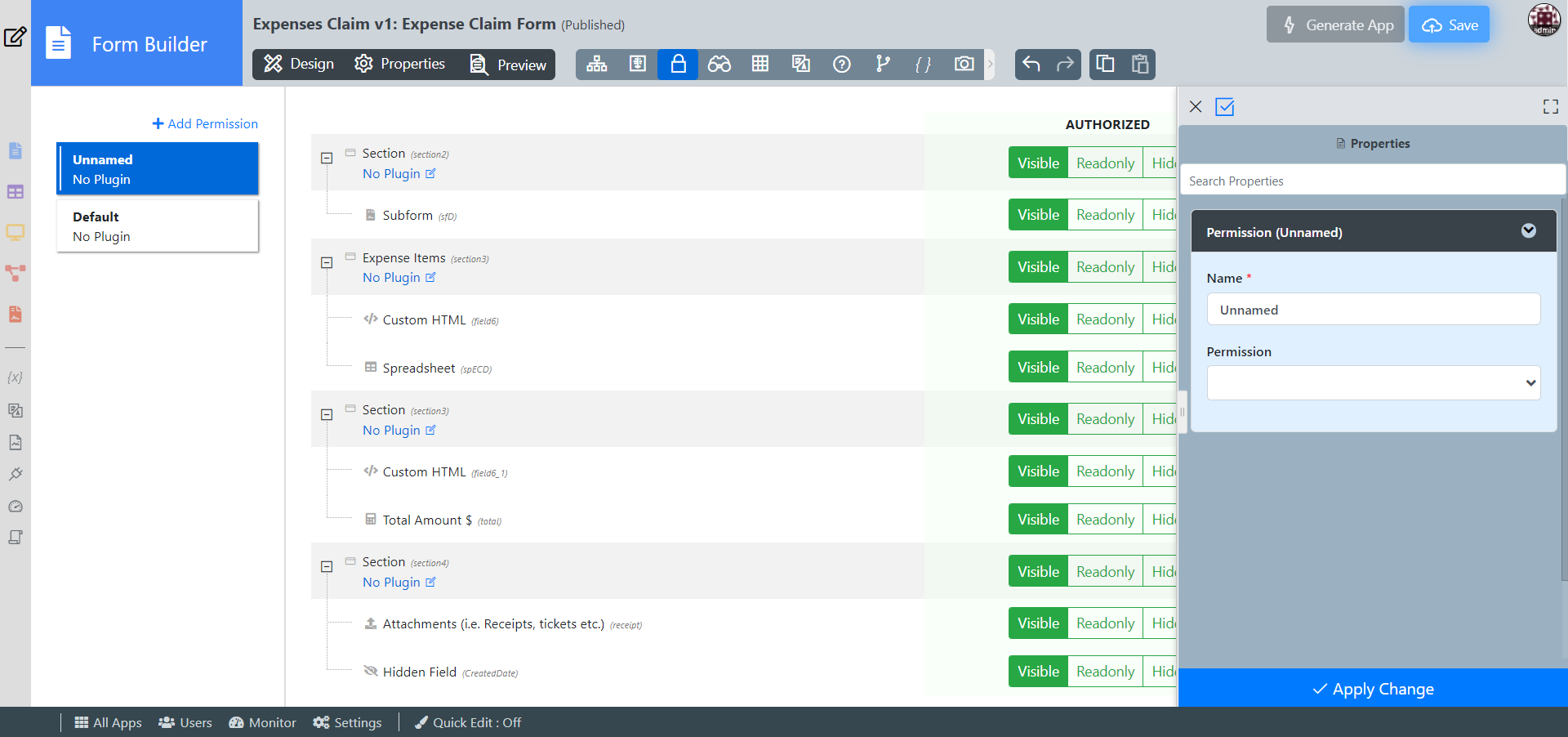Set Expense Items section to Readonly

pyautogui.click(x=1105, y=267)
